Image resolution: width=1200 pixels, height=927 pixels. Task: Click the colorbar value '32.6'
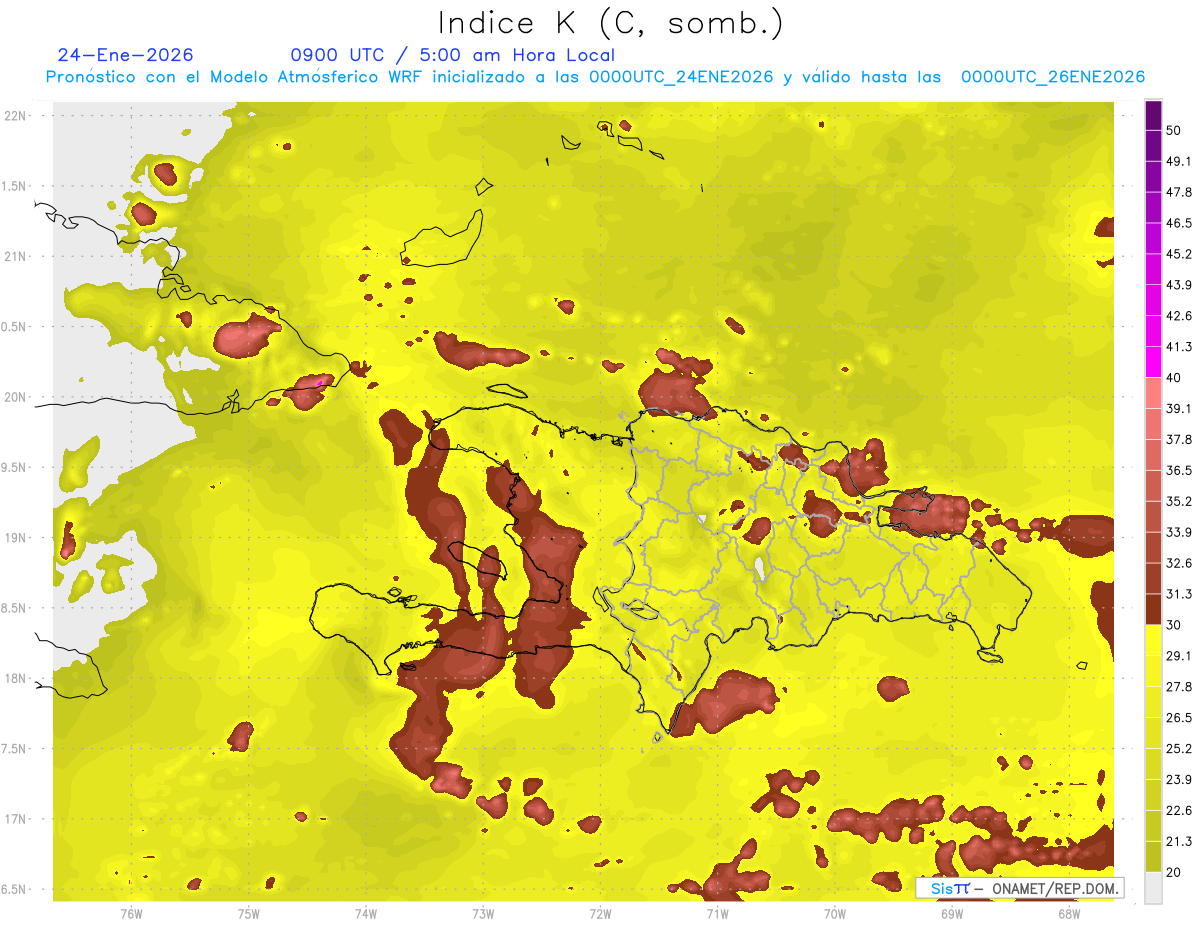pos(1178,563)
